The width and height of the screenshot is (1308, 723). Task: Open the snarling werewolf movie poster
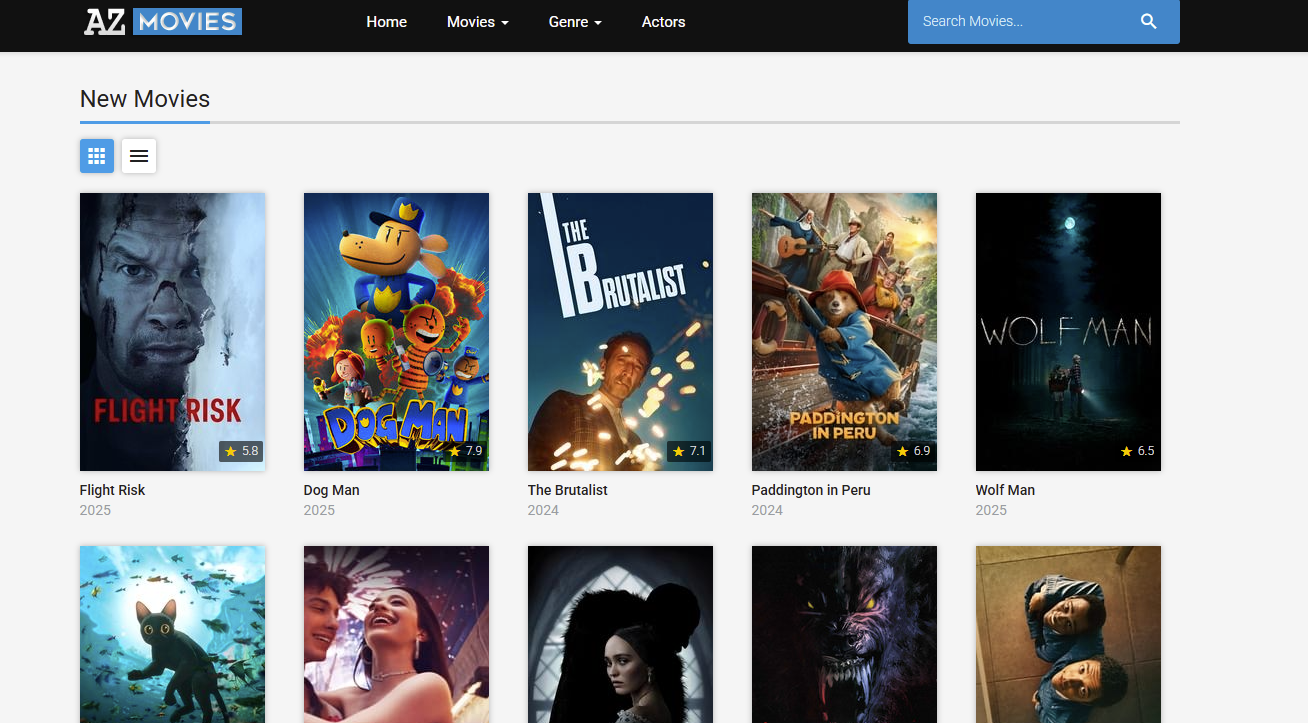pos(844,634)
